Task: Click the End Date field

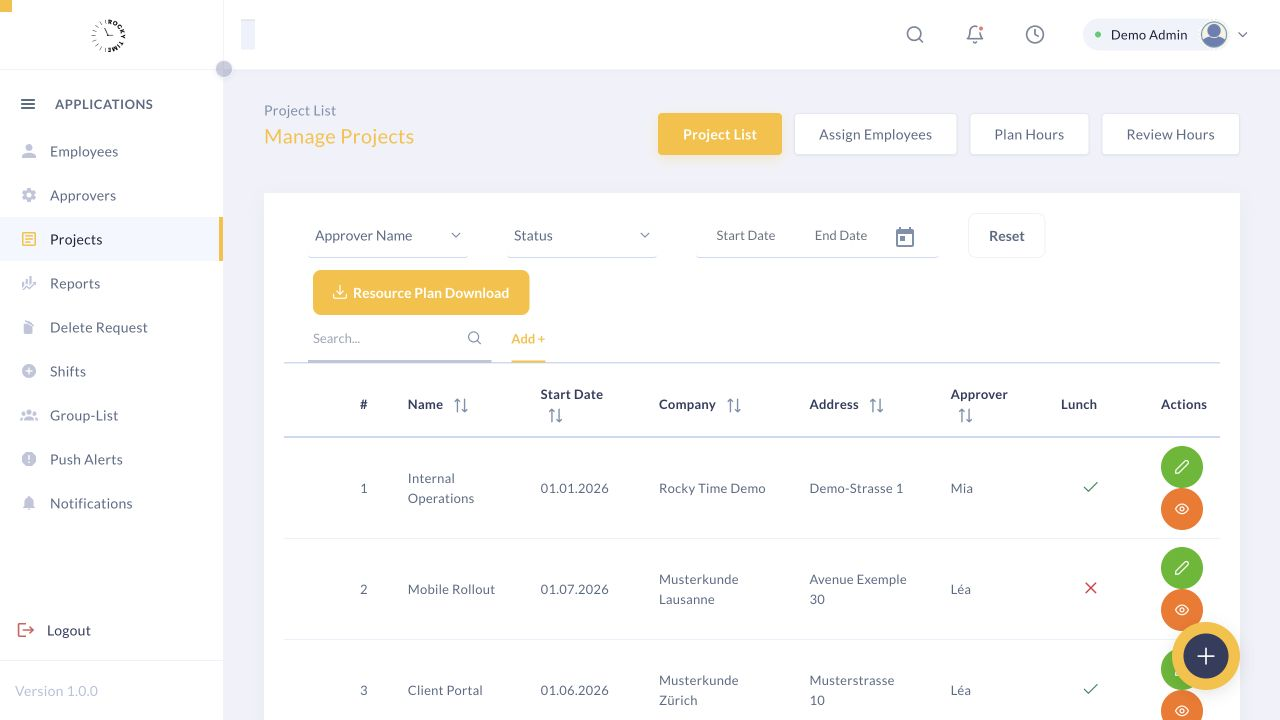Action: tap(841, 236)
